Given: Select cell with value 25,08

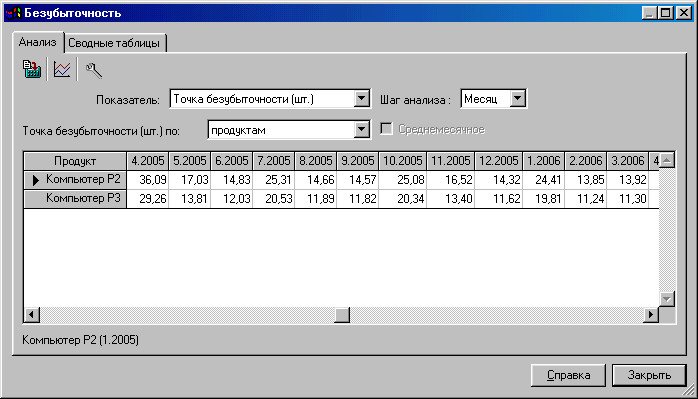Looking at the screenshot, I should [x=402, y=180].
